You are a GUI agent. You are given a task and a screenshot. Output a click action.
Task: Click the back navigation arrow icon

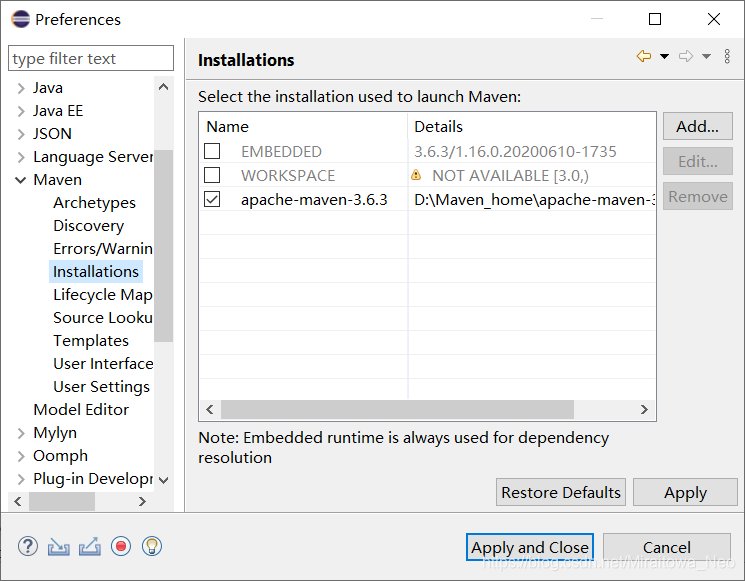click(x=644, y=56)
